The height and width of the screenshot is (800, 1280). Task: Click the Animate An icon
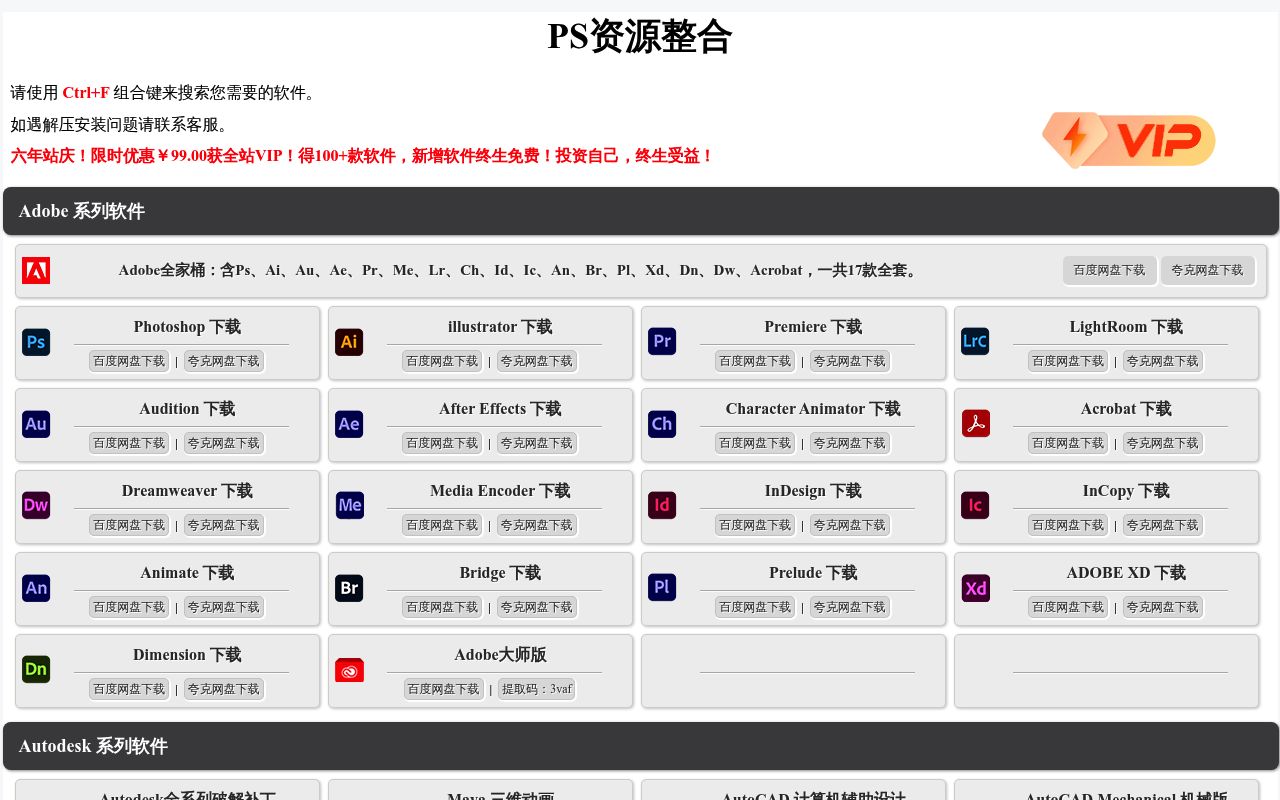tap(36, 588)
